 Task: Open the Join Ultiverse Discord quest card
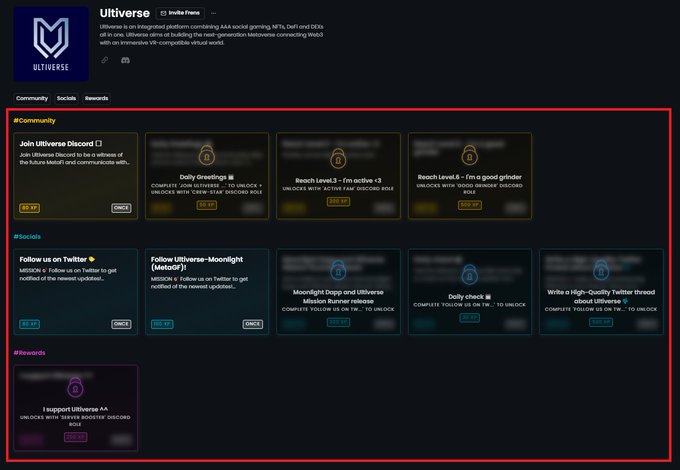(x=75, y=176)
